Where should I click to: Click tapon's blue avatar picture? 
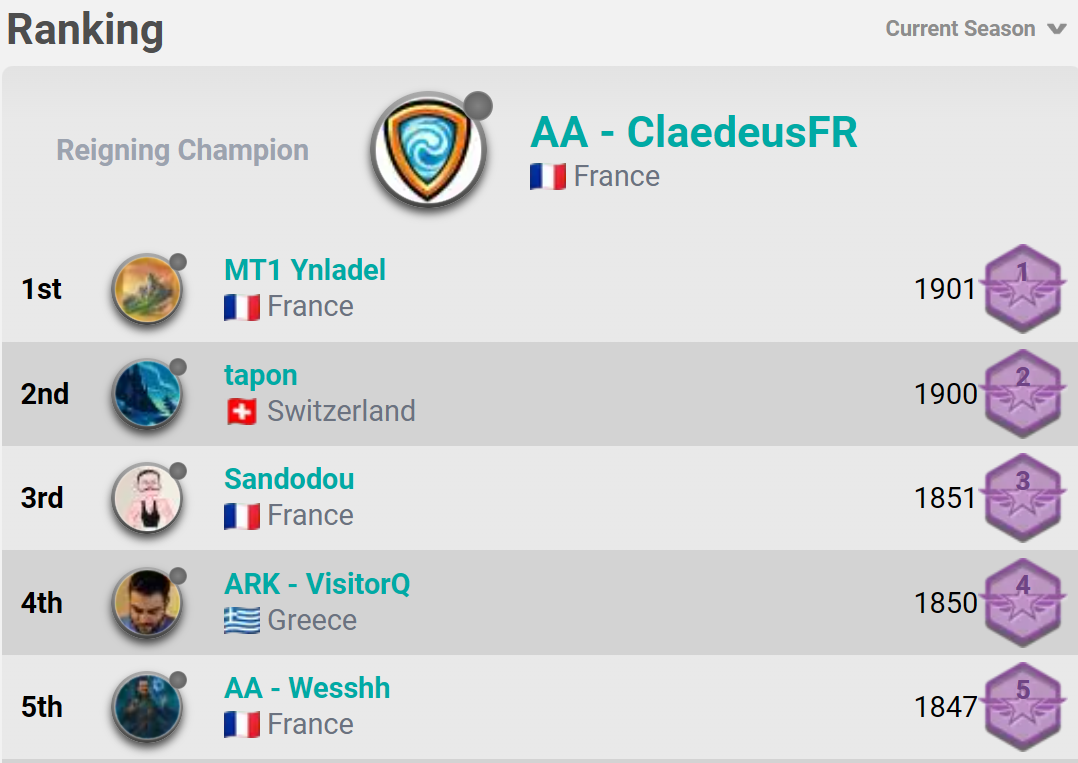[x=147, y=394]
